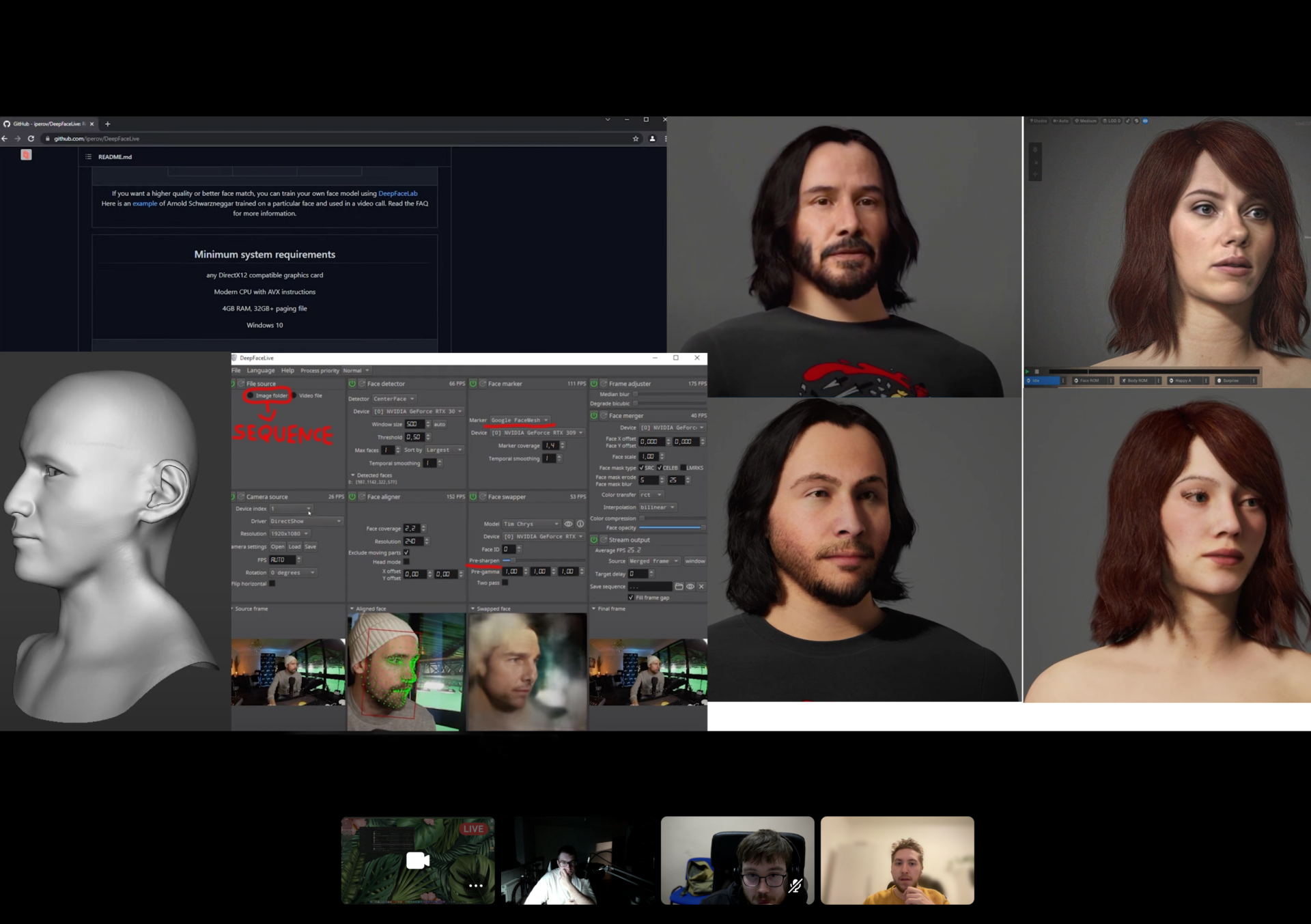This screenshot has width=1311, height=924.
Task: Open Marker Google FaceMesh dropdown
Action: click(x=520, y=421)
